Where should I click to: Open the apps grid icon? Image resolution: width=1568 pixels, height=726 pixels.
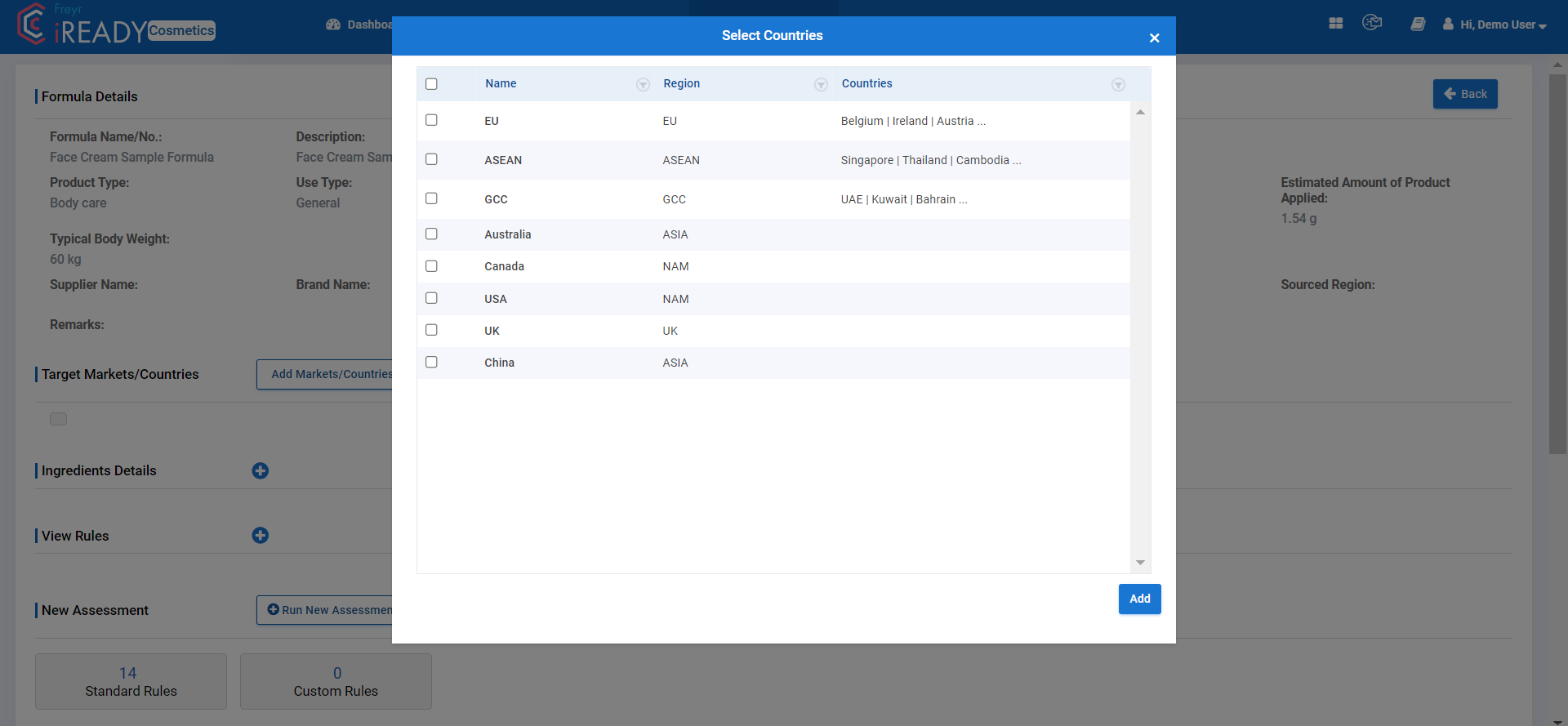pos(1336,24)
